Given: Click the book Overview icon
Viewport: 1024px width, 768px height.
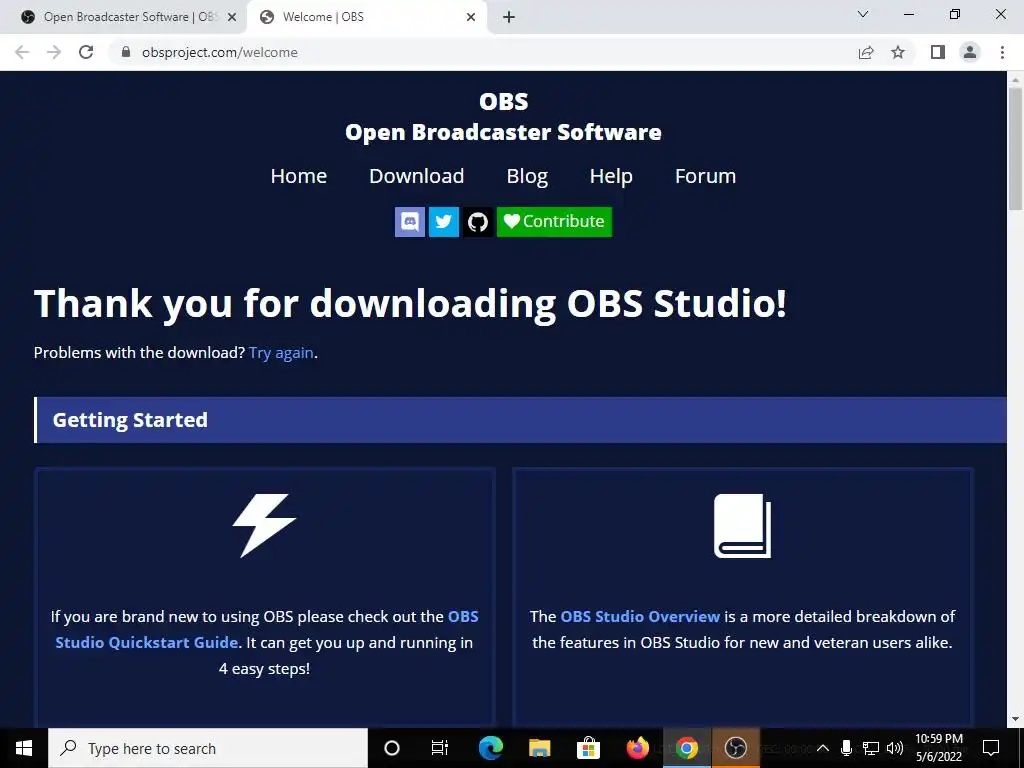Looking at the screenshot, I should pyautogui.click(x=743, y=526).
